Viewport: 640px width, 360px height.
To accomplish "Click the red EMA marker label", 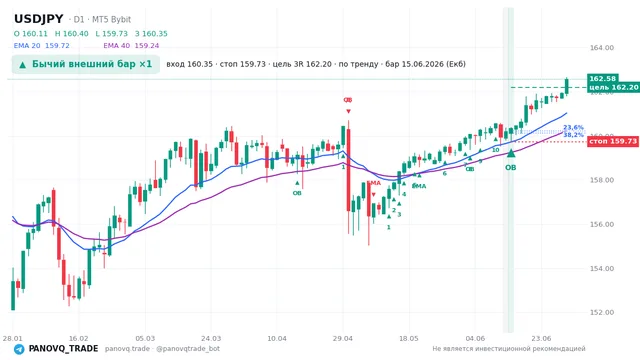I will (x=374, y=183).
